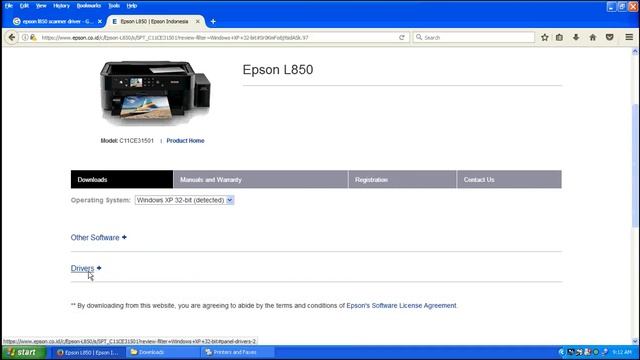Image resolution: width=640 pixels, height=360 pixels.
Task: Open Printers and Faxes taskbar window
Action: click(237, 352)
